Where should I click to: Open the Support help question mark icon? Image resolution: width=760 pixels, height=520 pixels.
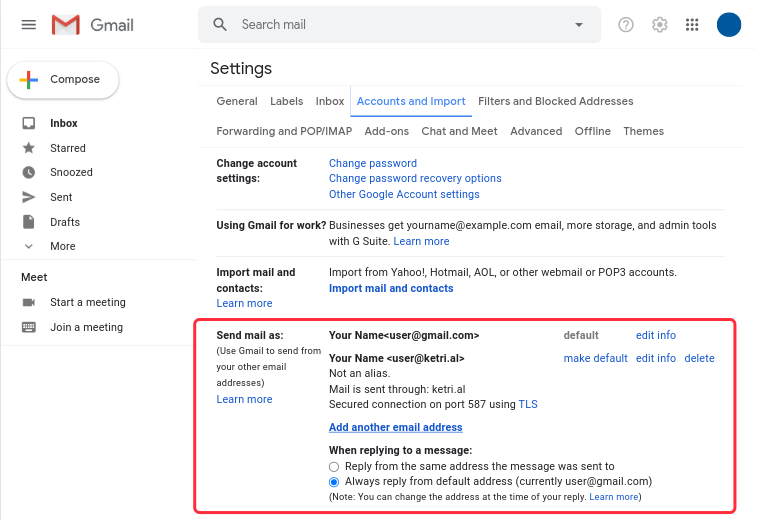626,25
